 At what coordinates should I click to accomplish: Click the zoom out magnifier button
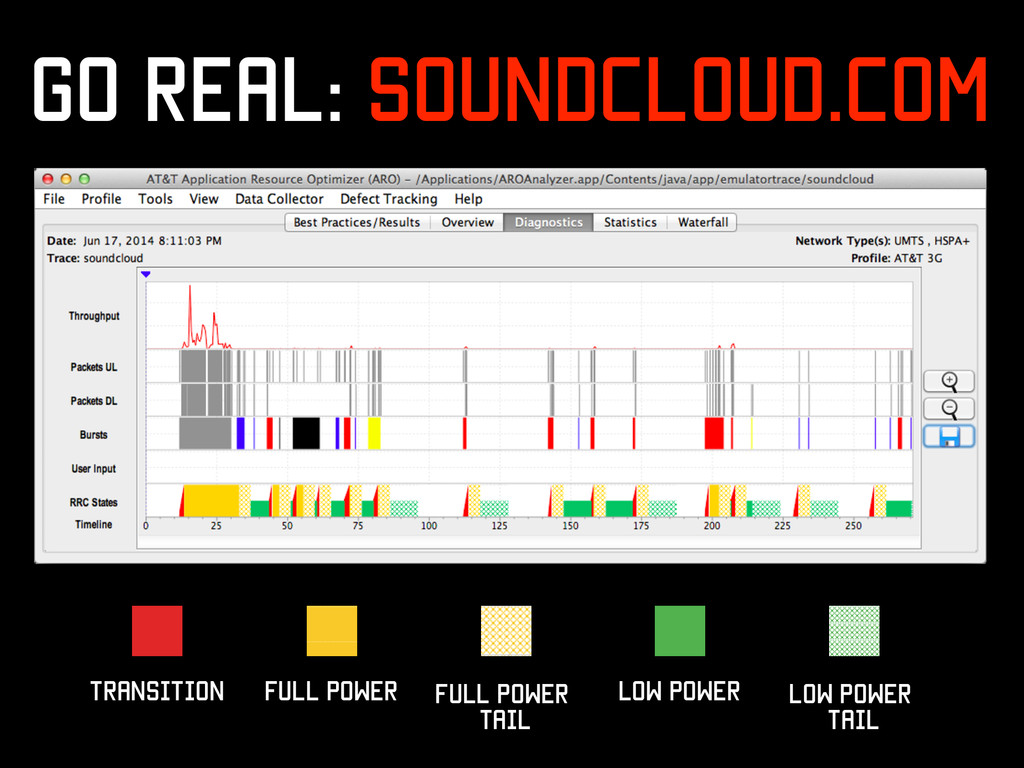[x=949, y=409]
